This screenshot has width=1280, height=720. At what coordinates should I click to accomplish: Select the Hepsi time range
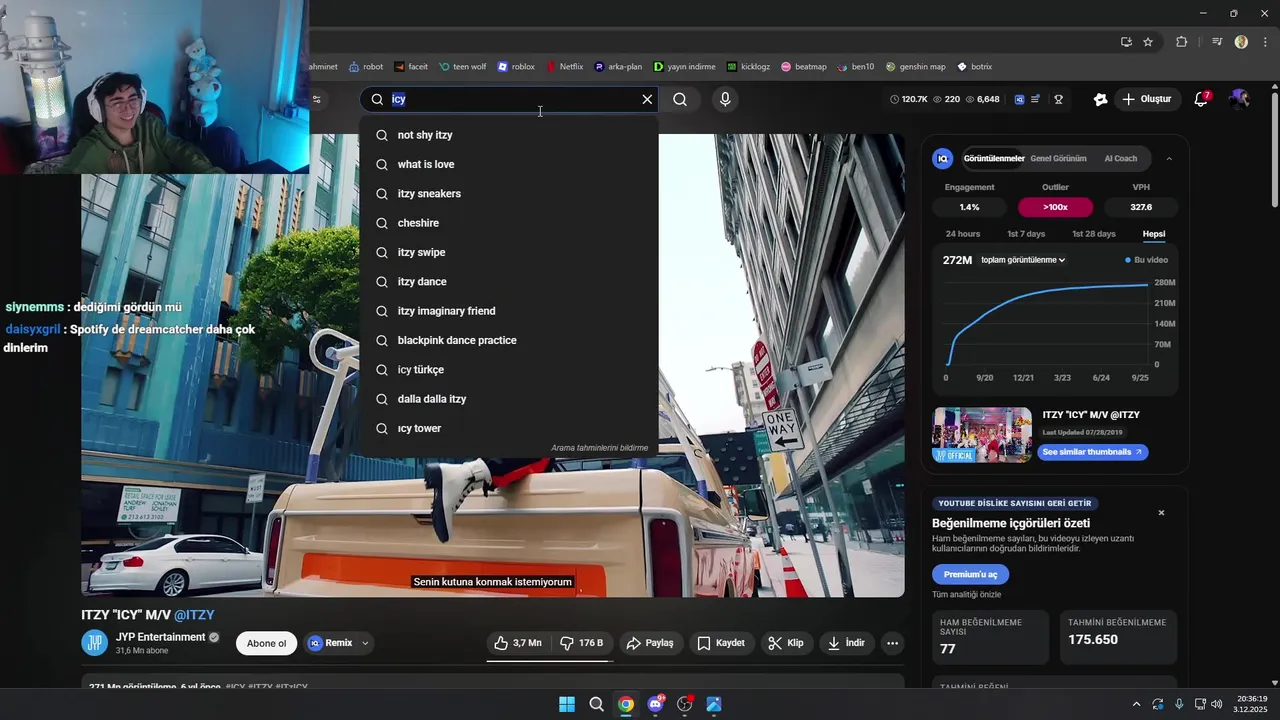[x=1154, y=234]
